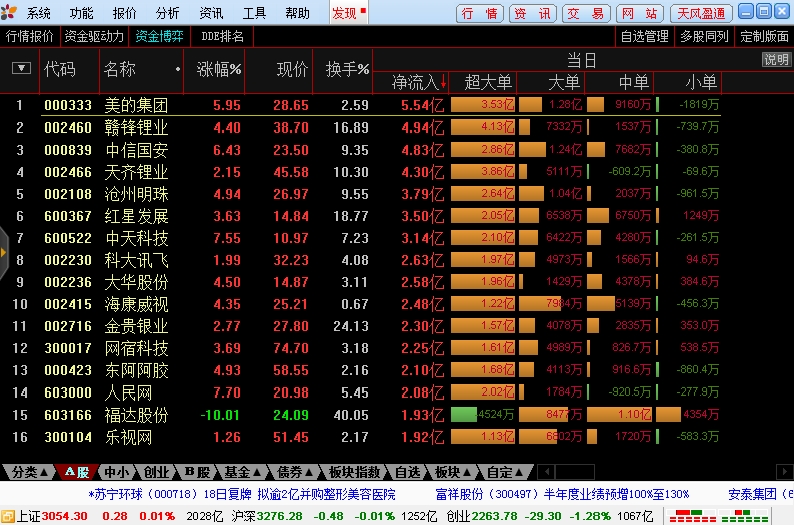Click the red marker next to 发现

[363, 10]
